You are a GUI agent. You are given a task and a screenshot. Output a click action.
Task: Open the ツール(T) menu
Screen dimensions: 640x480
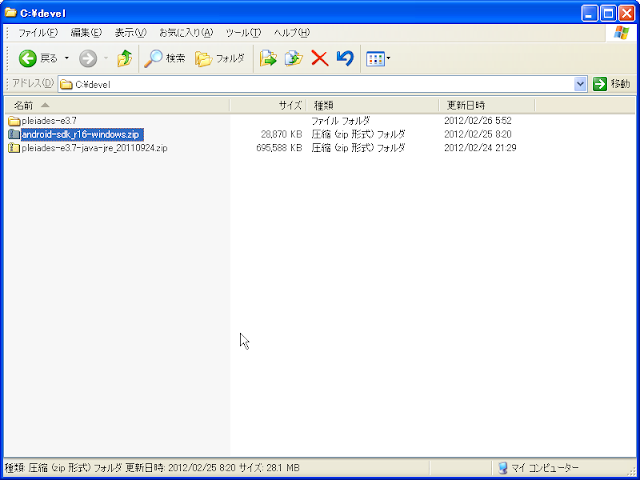click(x=244, y=33)
